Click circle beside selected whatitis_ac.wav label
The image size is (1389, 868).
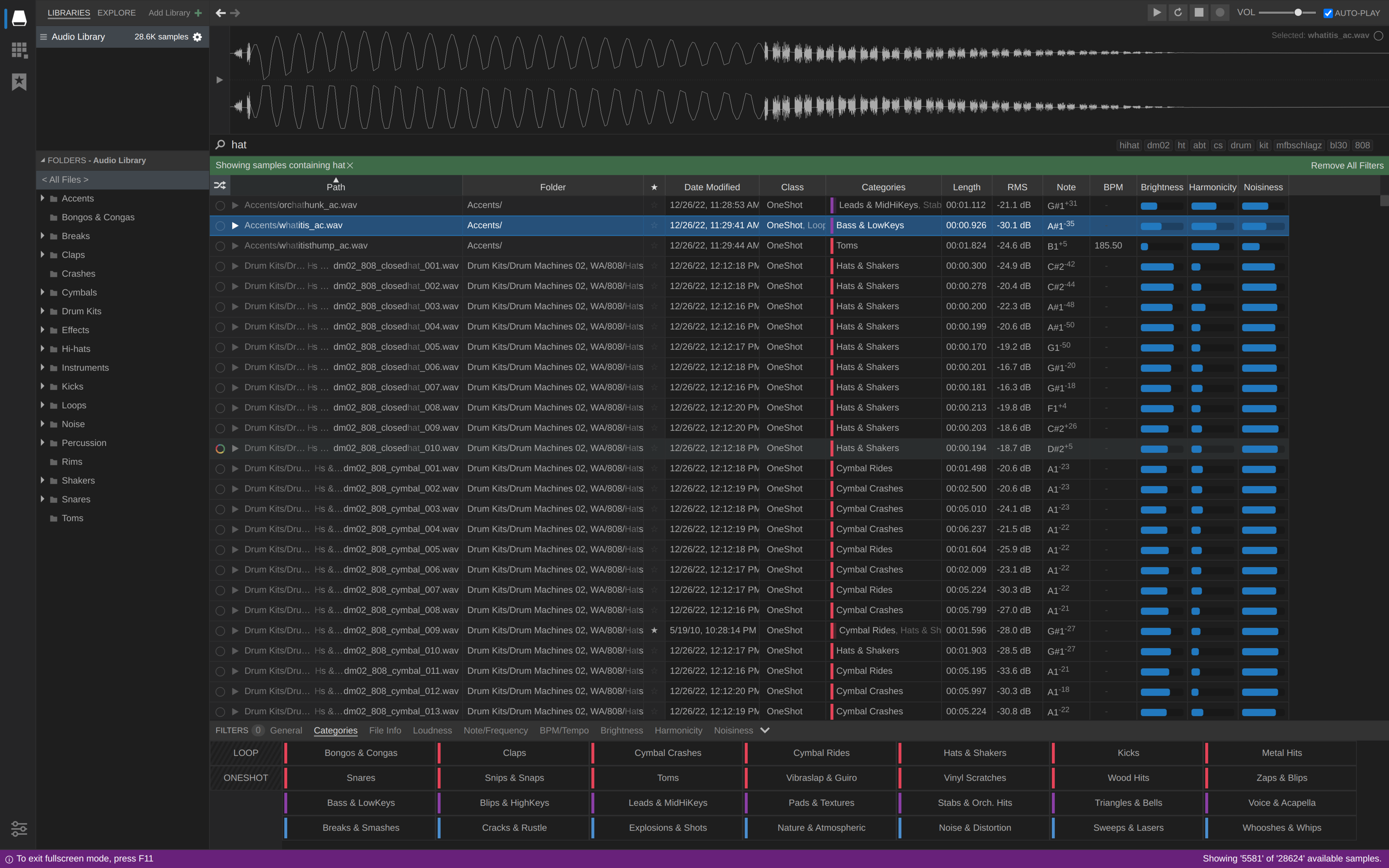pos(1378,35)
